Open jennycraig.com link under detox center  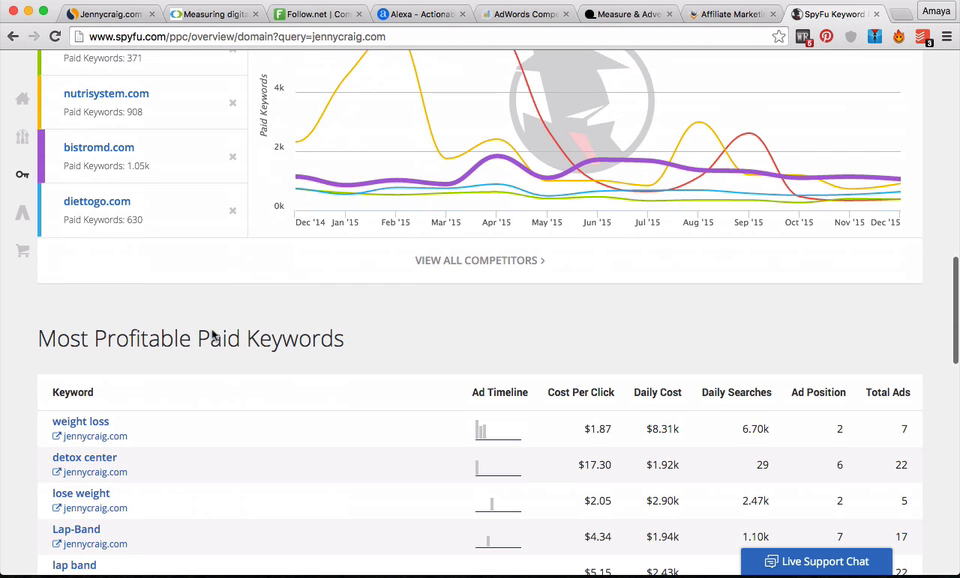tap(95, 472)
